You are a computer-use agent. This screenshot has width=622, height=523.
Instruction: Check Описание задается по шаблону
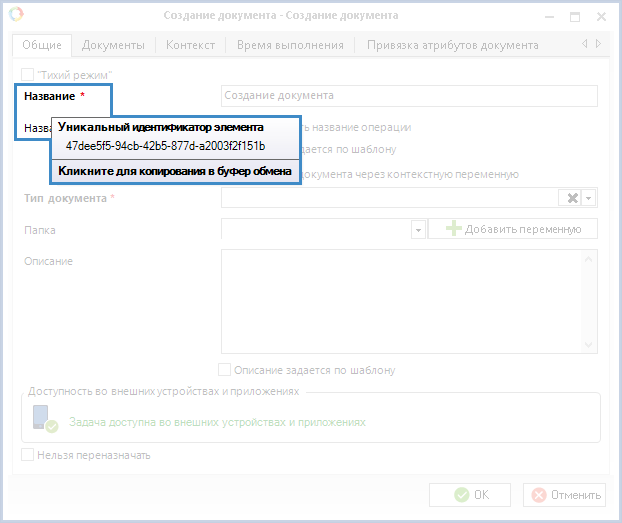point(225,370)
